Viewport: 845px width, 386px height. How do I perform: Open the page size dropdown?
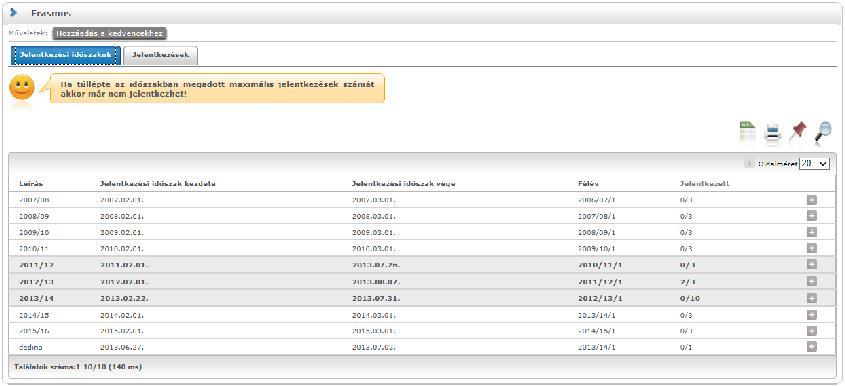[x=814, y=163]
